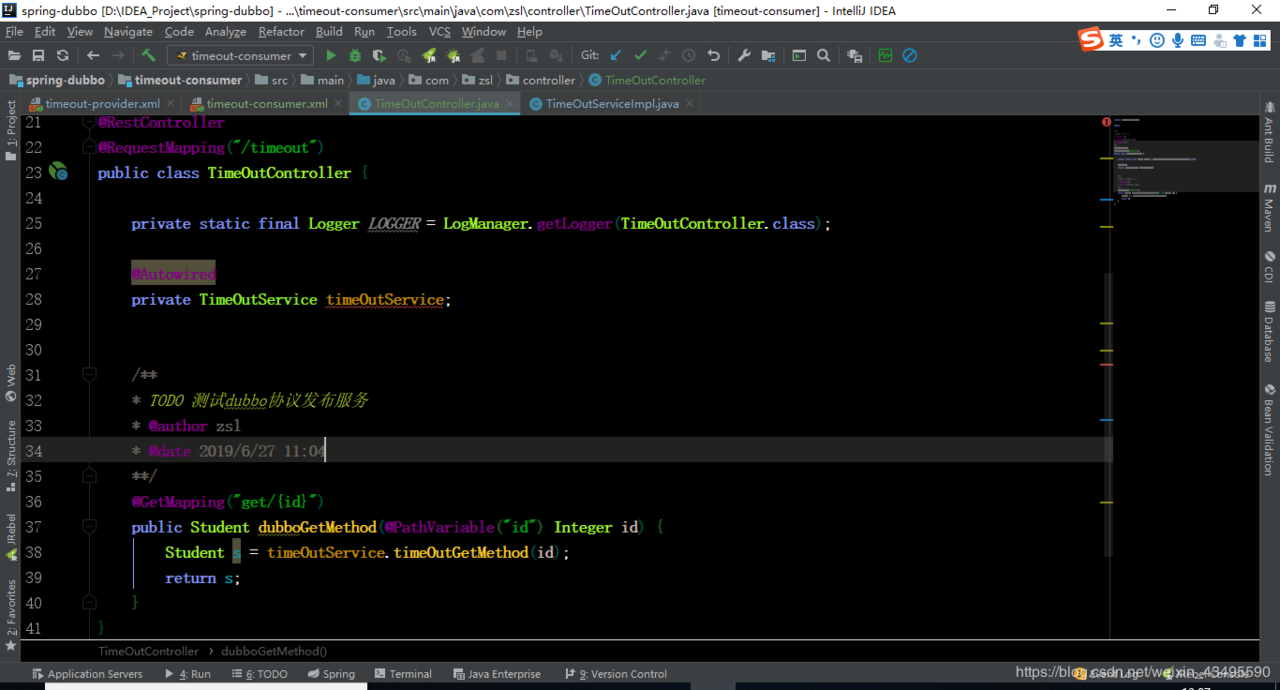Image resolution: width=1280 pixels, height=690 pixels.
Task: Click the Sogou microphone voice input icon
Action: tap(1177, 40)
